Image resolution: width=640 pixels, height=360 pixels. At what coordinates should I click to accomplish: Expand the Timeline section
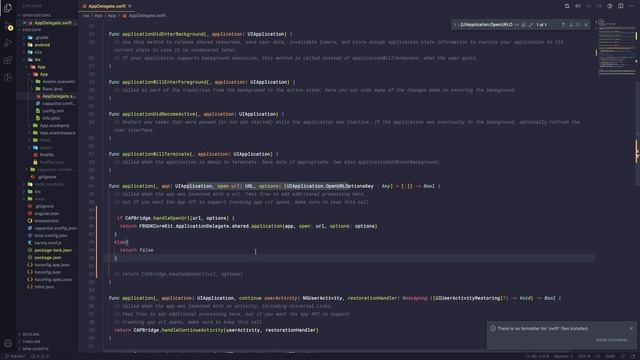(x=32, y=342)
